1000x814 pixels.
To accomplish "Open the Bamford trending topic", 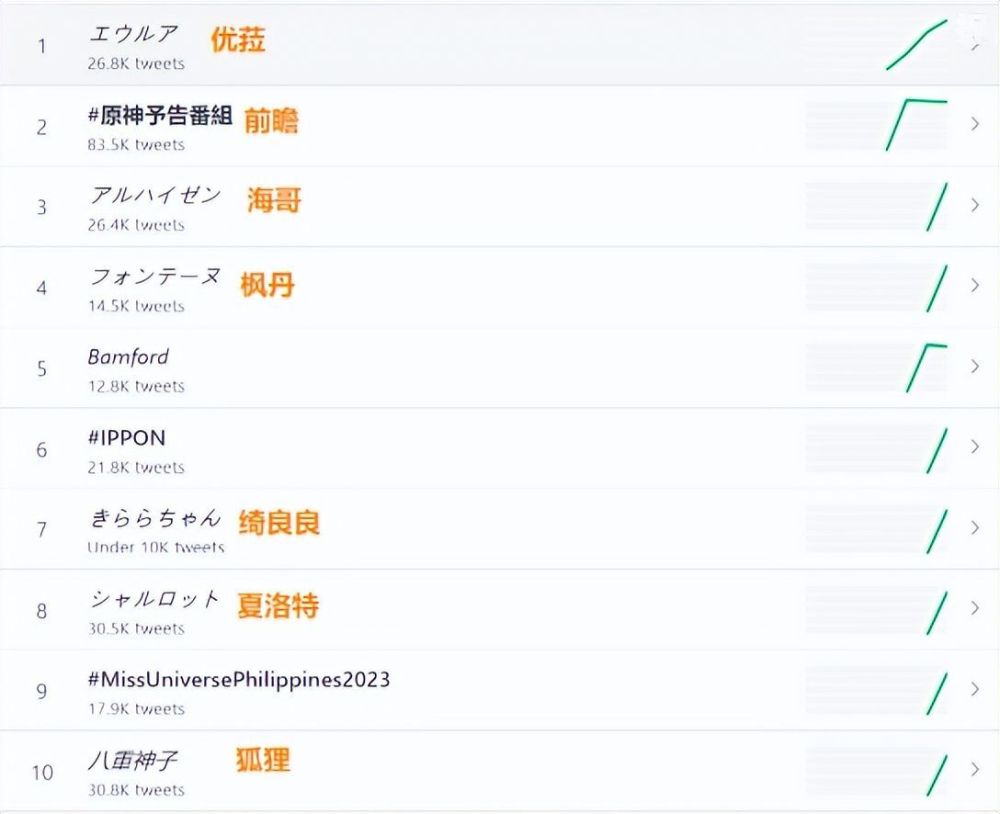I will pos(128,357).
